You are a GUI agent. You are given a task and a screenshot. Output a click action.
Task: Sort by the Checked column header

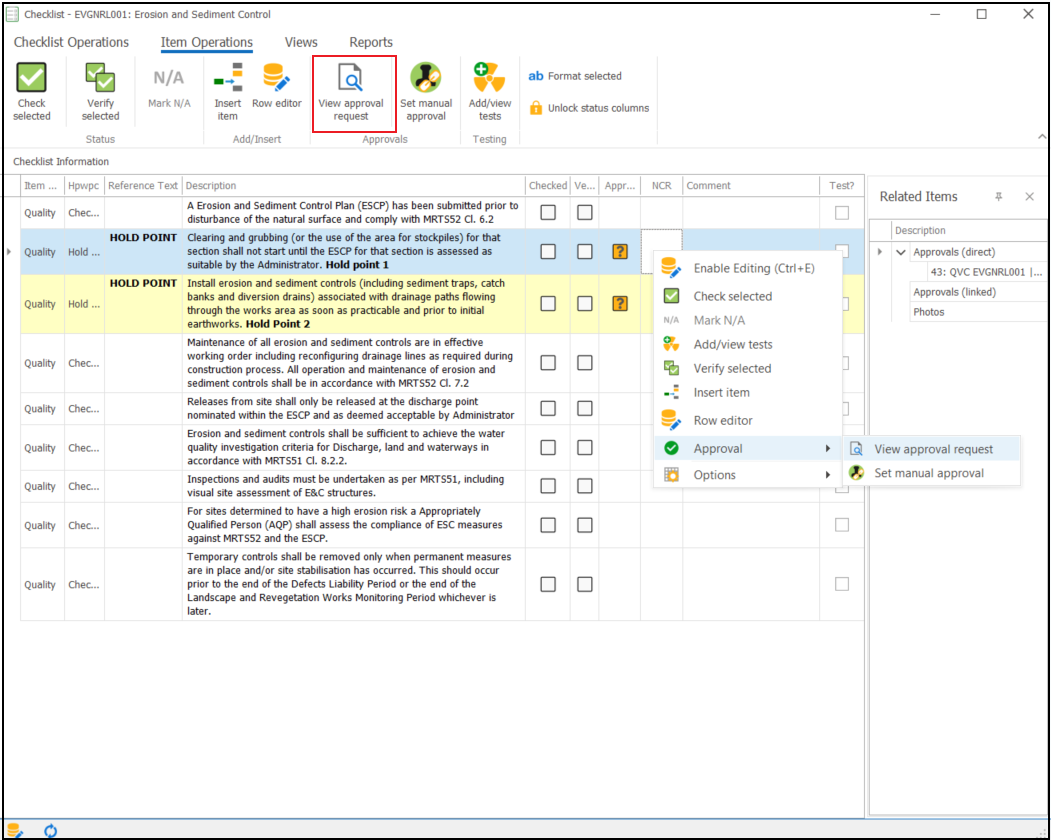click(548, 186)
